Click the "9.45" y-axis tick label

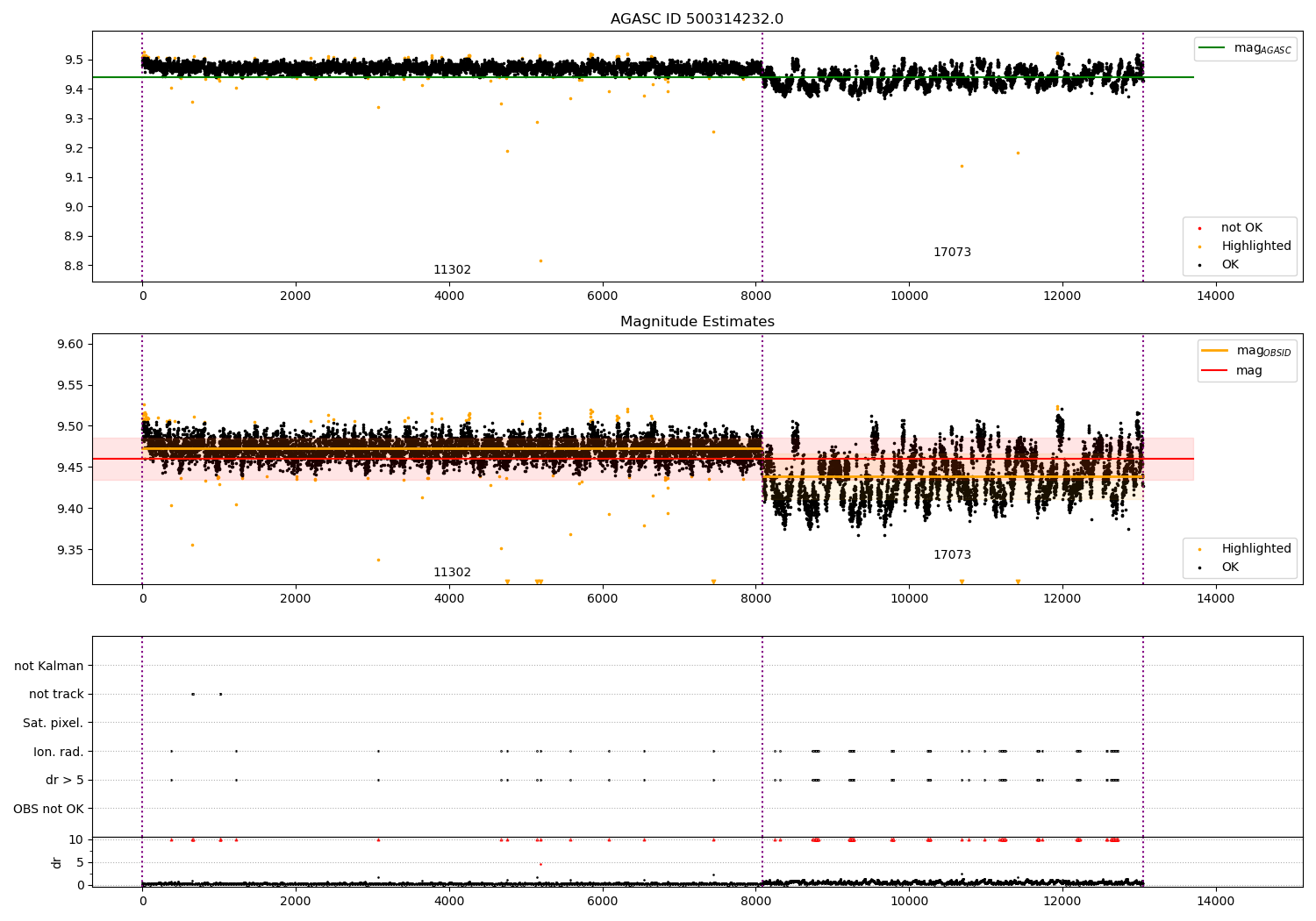tap(70, 468)
